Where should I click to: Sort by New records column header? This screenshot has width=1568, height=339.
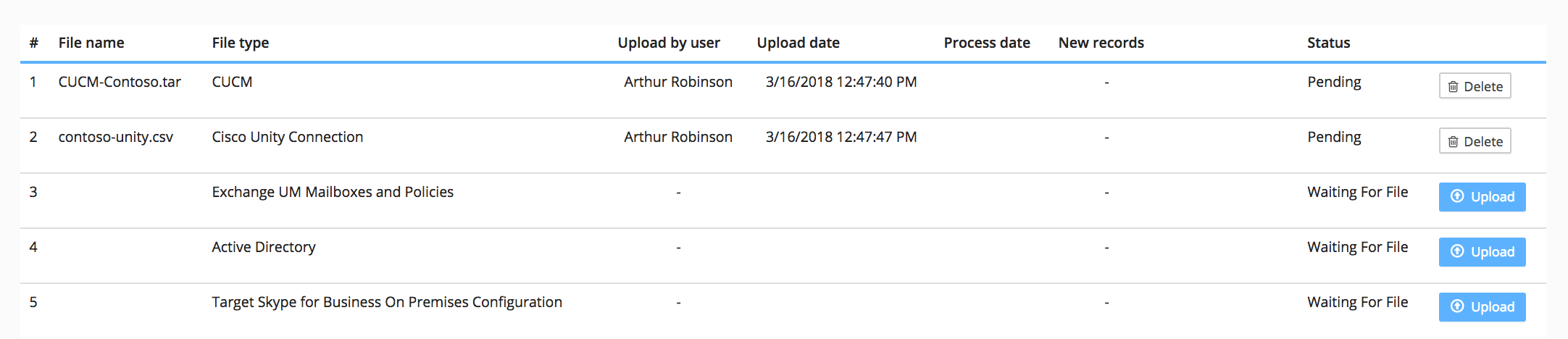[1101, 43]
